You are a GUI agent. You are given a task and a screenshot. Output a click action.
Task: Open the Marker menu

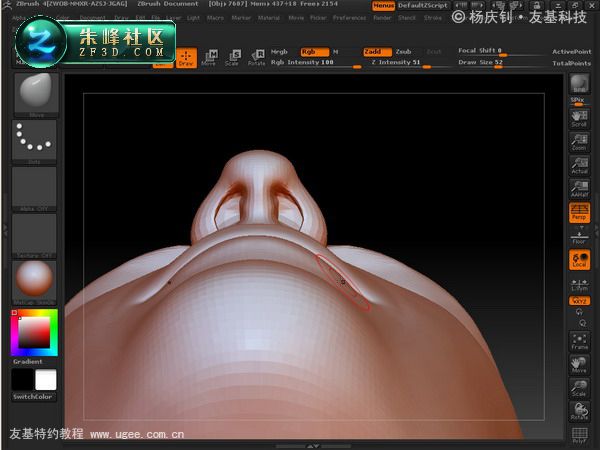(241, 18)
